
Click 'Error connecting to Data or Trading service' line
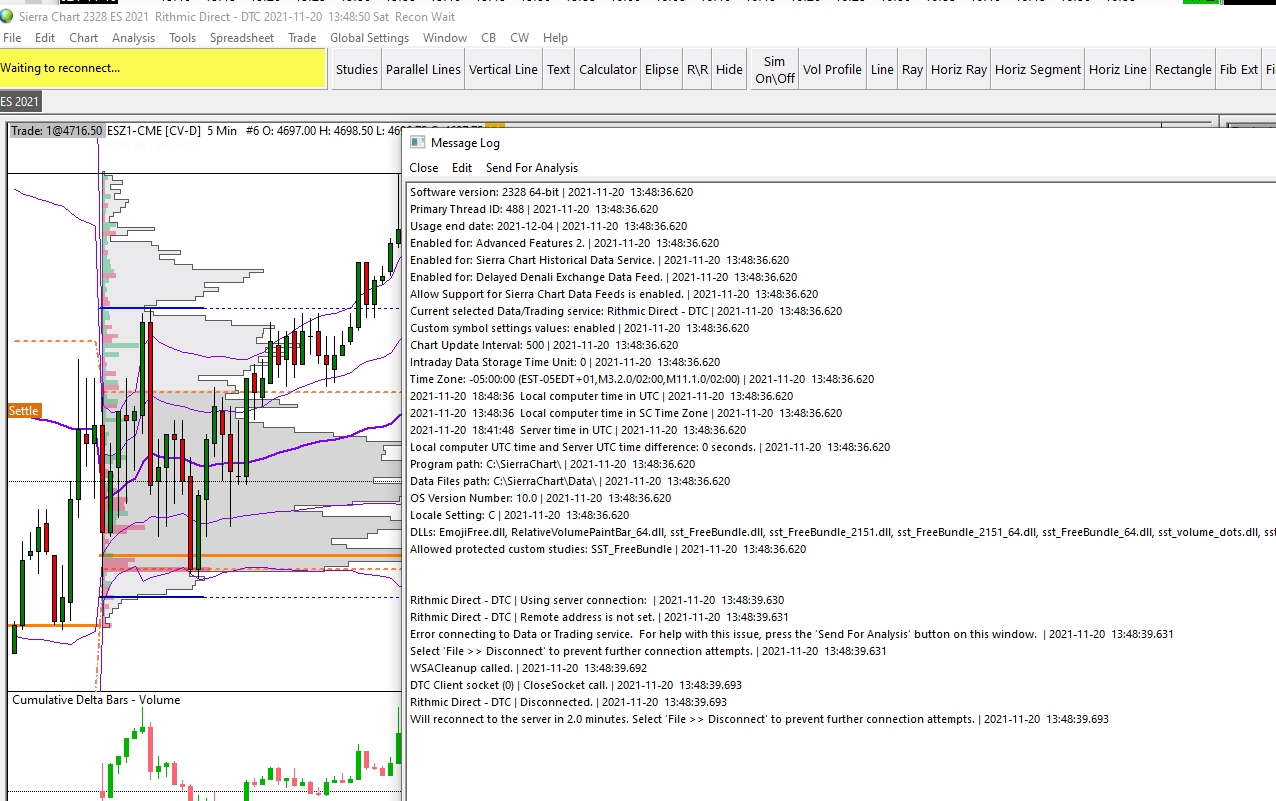point(792,634)
